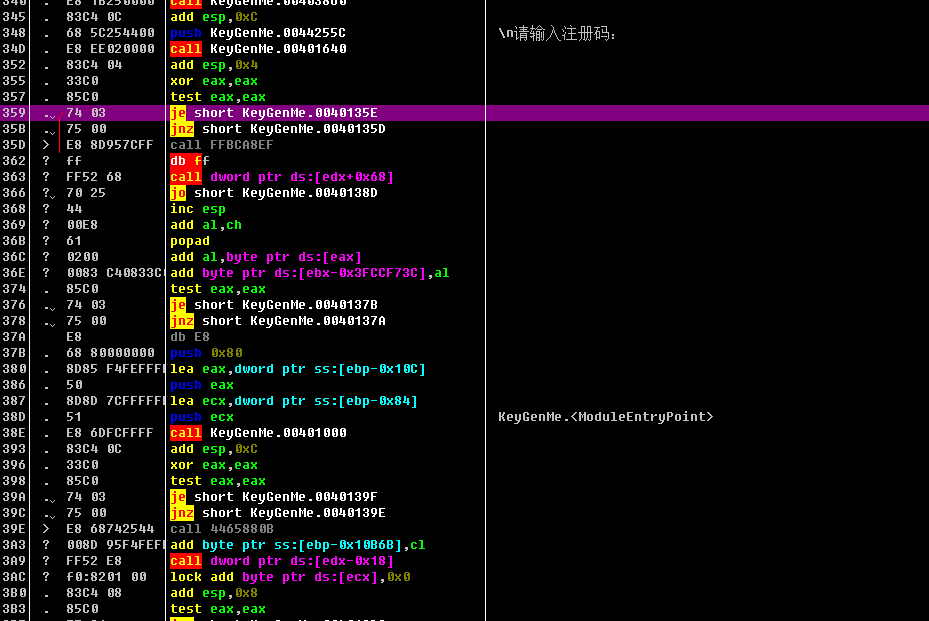Screen dimensions: 929x621
Task: Click the push KeyGenMe.0044255C instruction
Action: (258, 33)
